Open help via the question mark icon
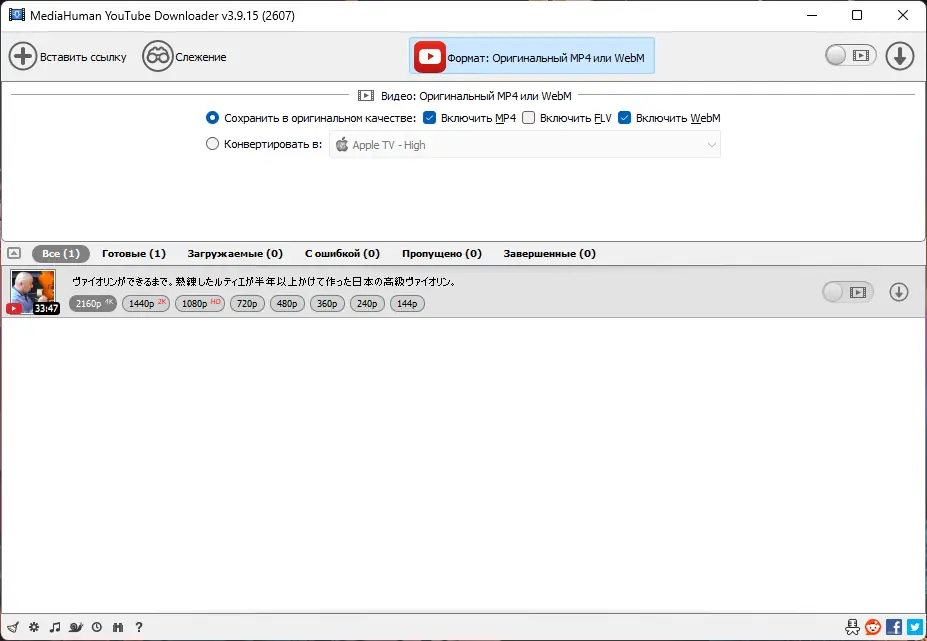 [139, 627]
